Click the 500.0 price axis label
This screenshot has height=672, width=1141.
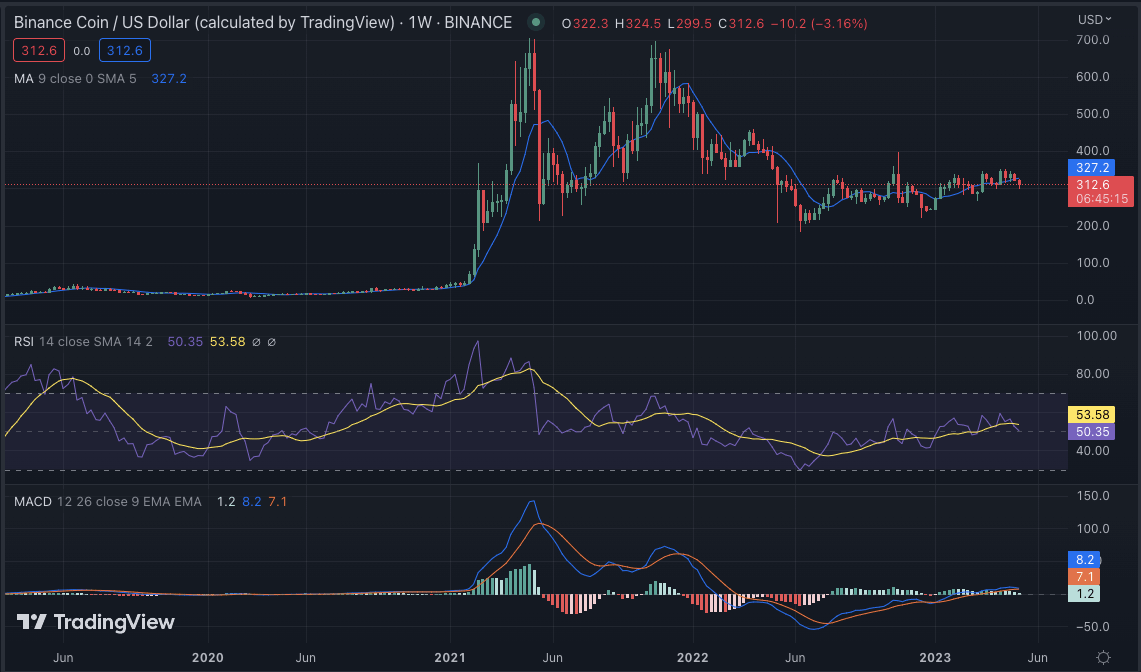tap(1093, 114)
